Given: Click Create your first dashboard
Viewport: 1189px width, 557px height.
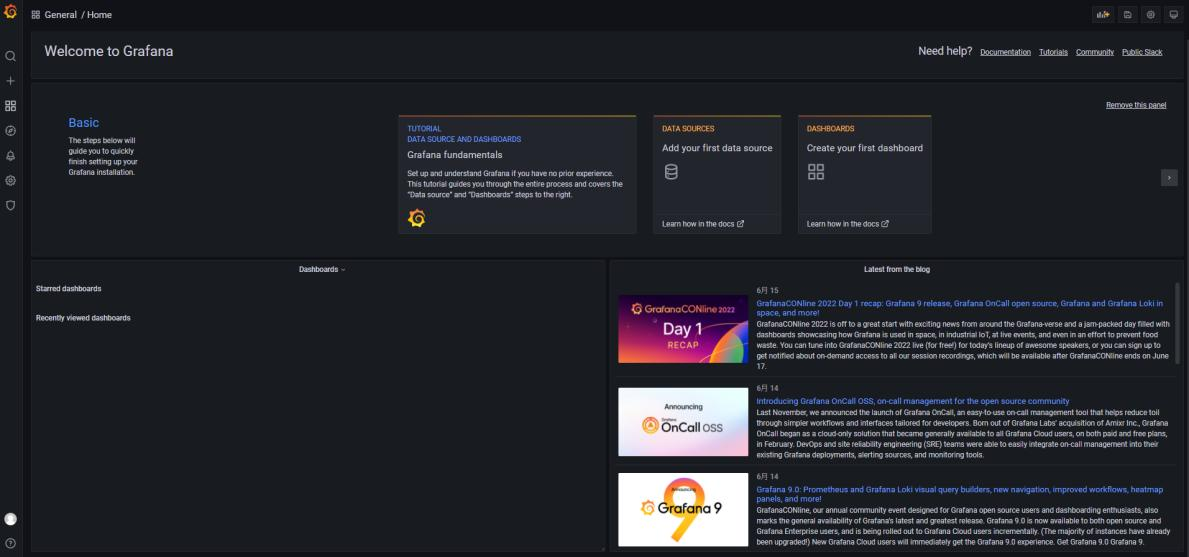Looking at the screenshot, I should (864, 148).
